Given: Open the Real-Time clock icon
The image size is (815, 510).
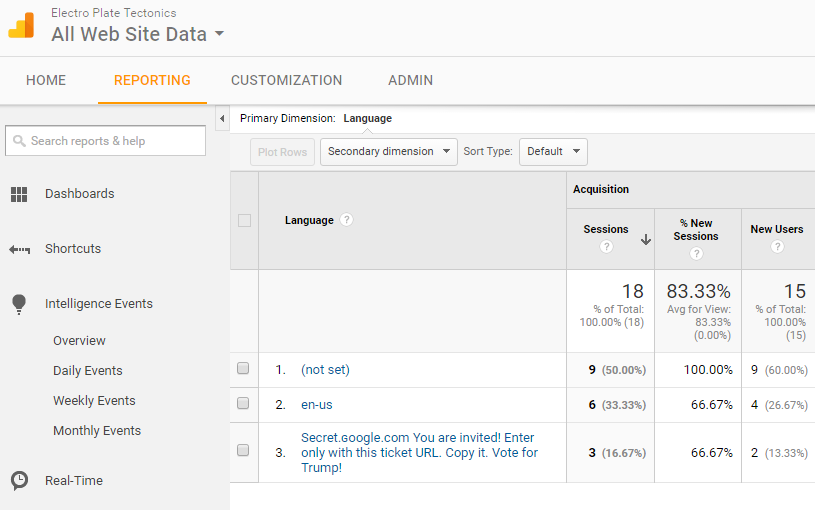Looking at the screenshot, I should tap(19, 481).
